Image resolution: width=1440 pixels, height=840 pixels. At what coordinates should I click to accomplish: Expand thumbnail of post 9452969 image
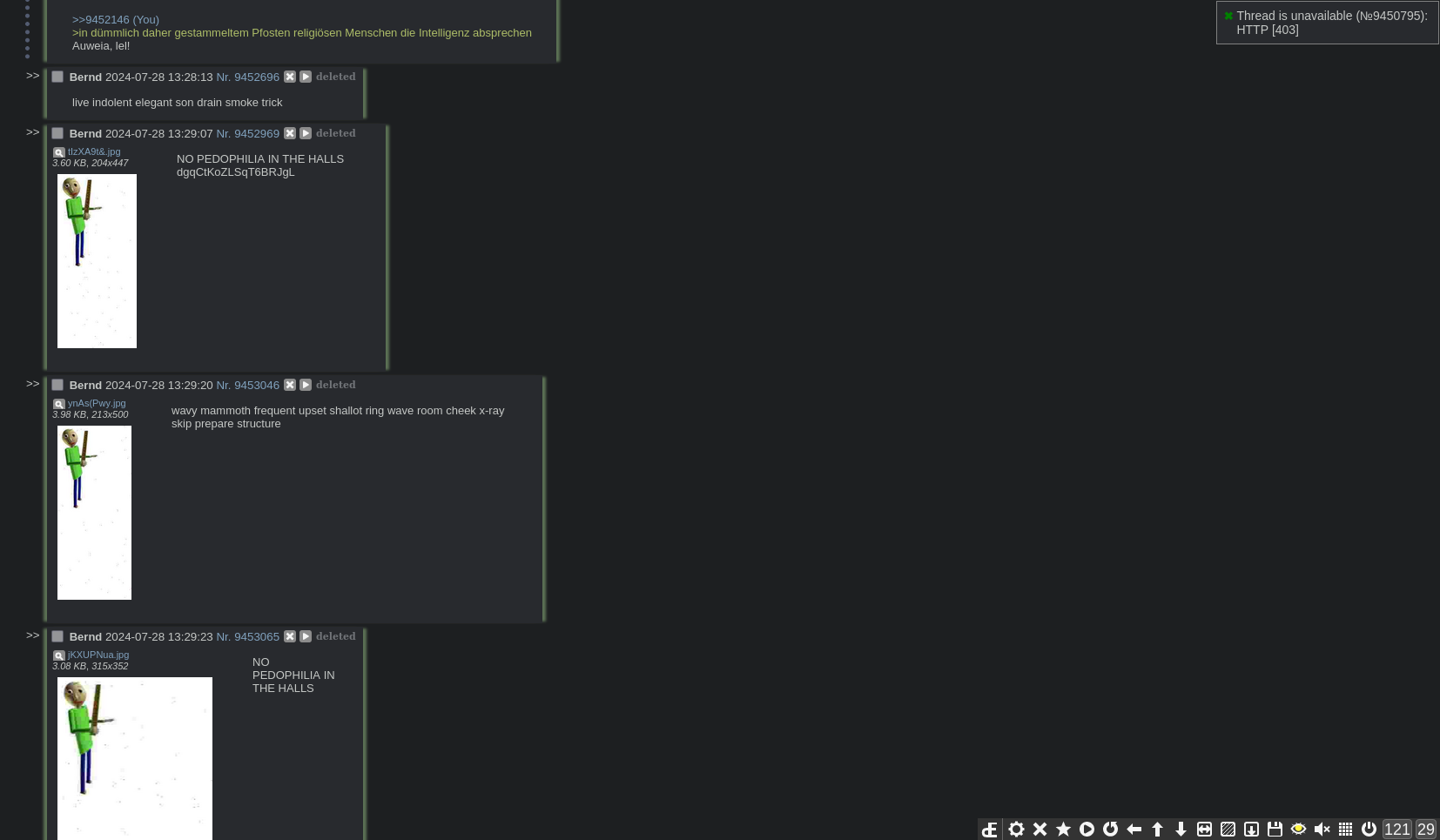click(97, 261)
